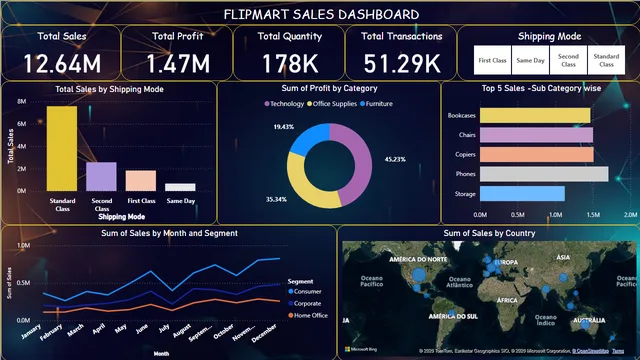
Task: Click the Technology legend marker
Action: [267, 104]
